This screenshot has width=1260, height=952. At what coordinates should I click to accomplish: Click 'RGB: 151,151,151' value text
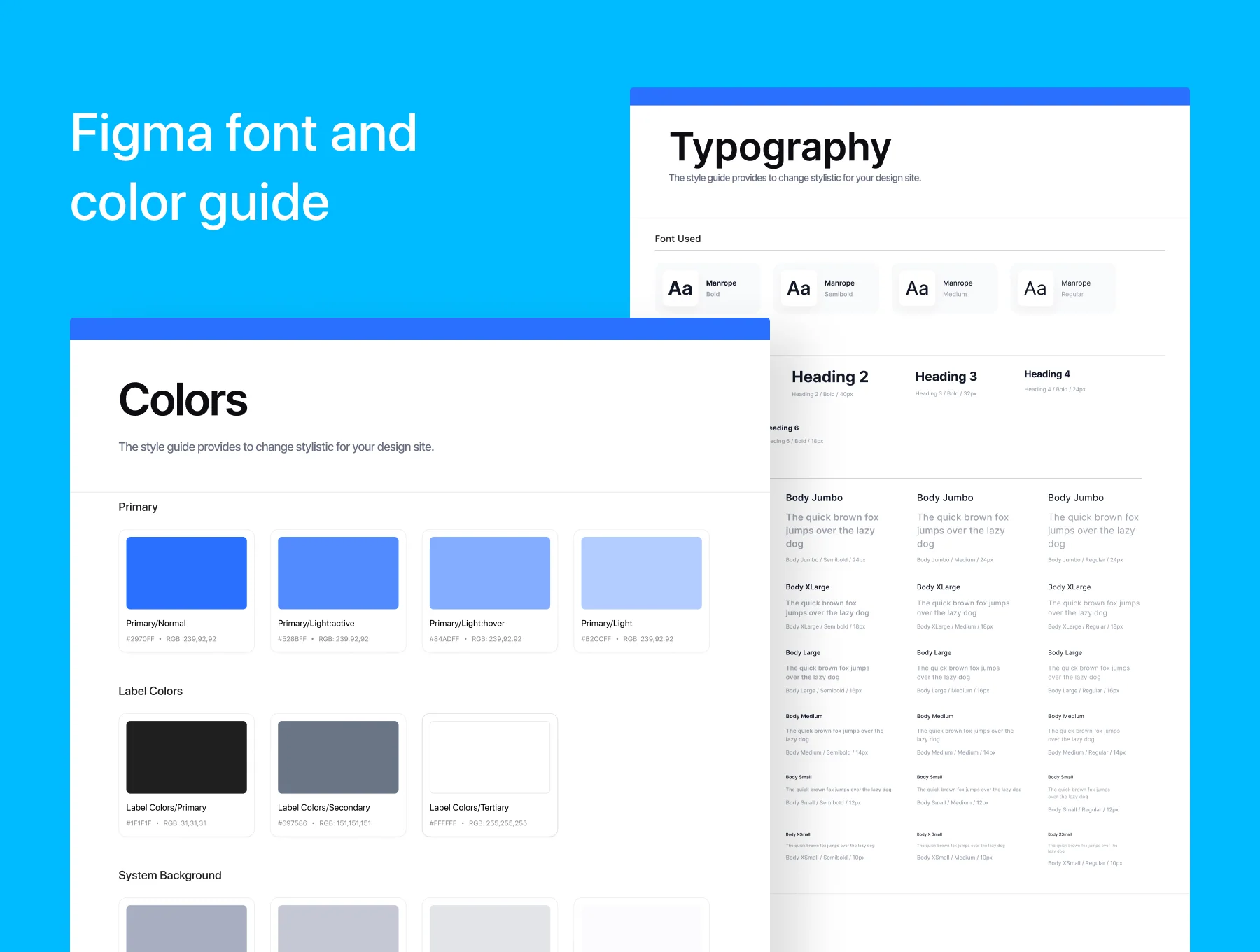(x=345, y=823)
